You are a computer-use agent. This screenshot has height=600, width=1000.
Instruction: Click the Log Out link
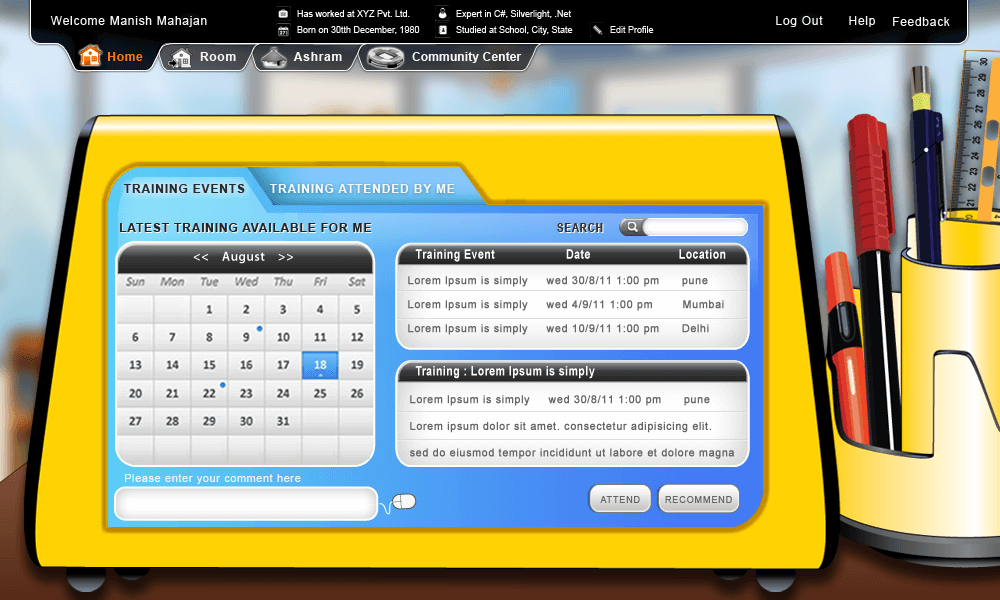point(799,21)
